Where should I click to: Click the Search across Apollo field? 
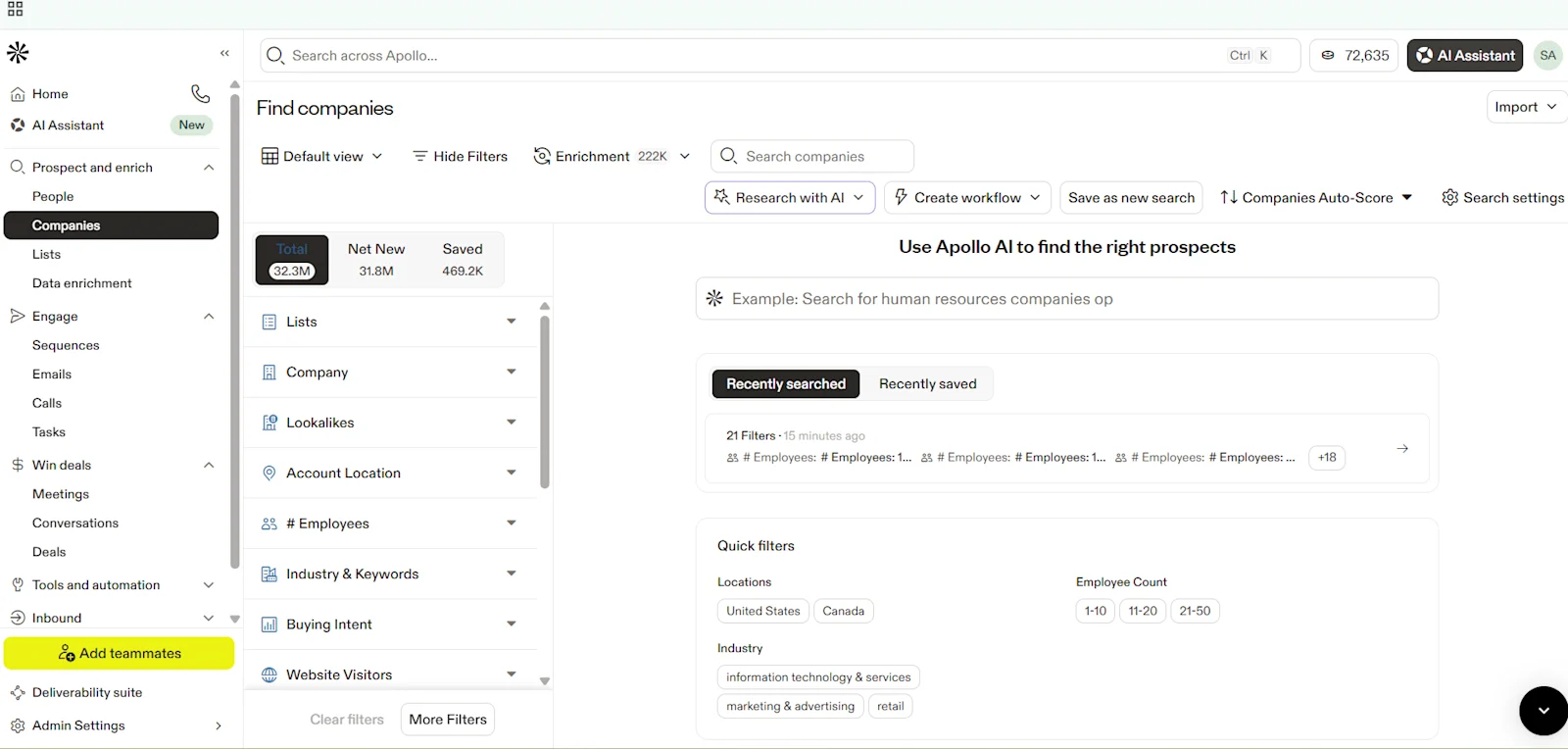point(780,56)
